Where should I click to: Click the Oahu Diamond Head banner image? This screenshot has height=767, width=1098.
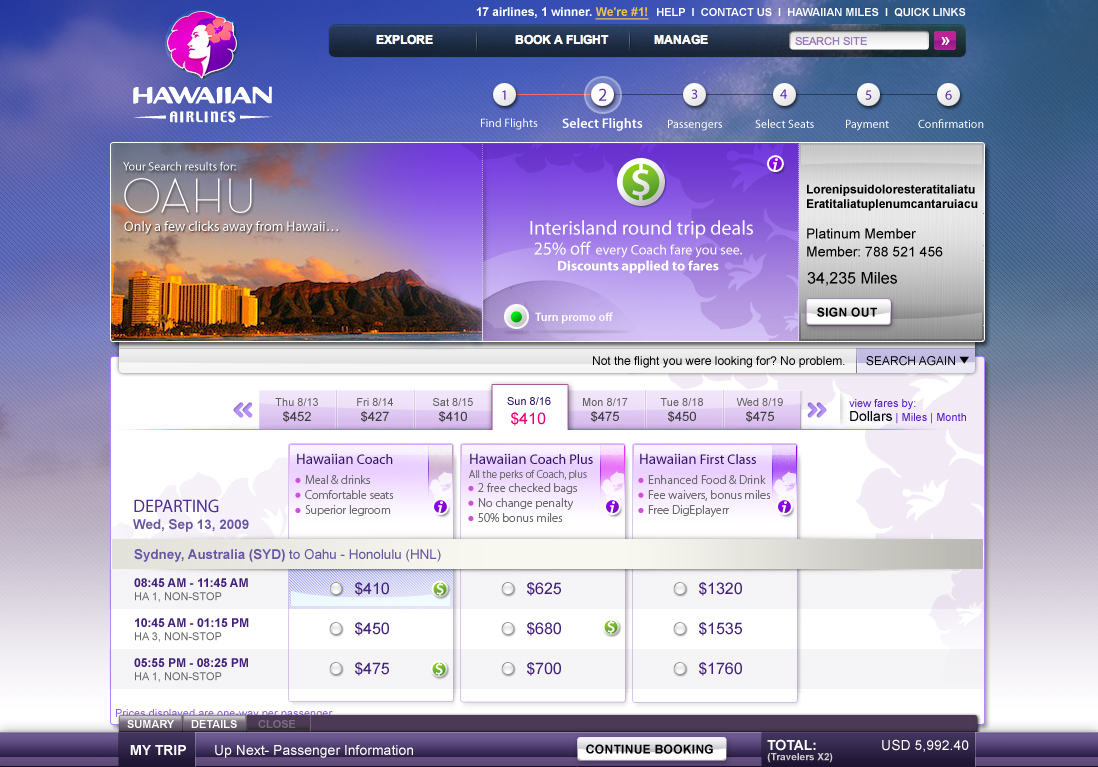297,242
